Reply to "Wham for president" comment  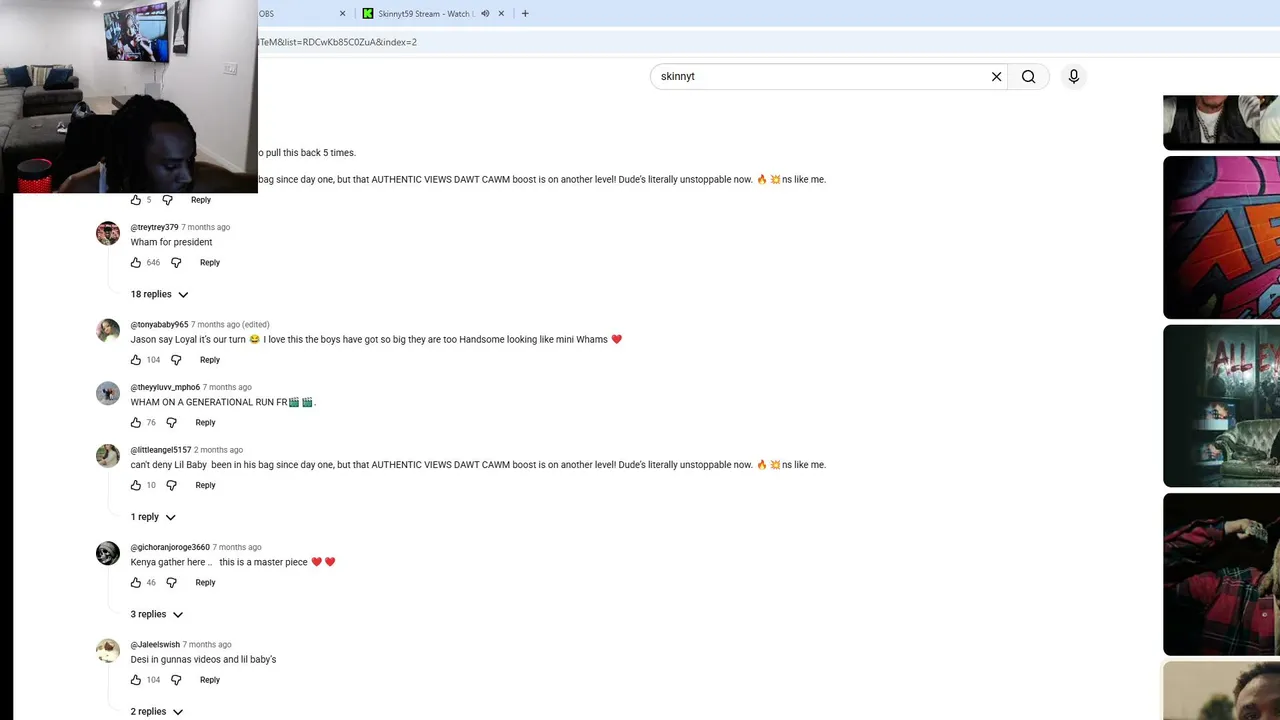pyautogui.click(x=210, y=263)
